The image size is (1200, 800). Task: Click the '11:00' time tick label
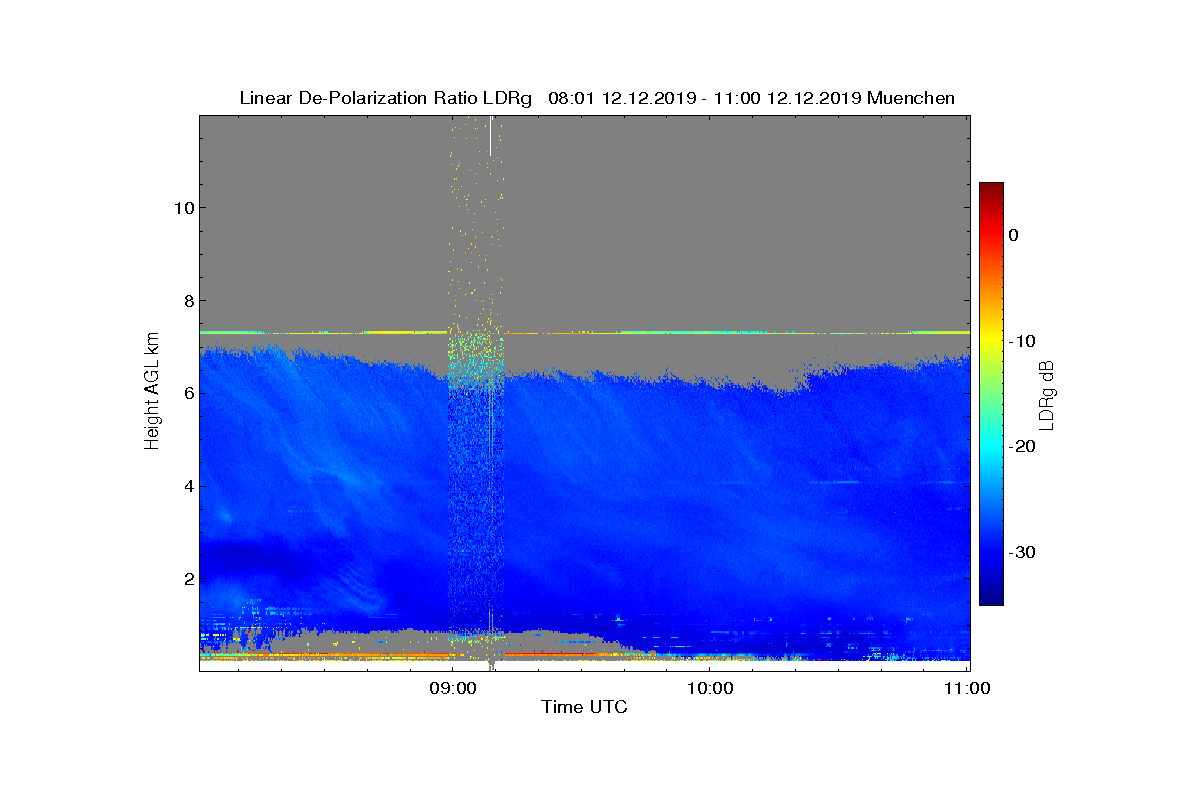point(967,688)
